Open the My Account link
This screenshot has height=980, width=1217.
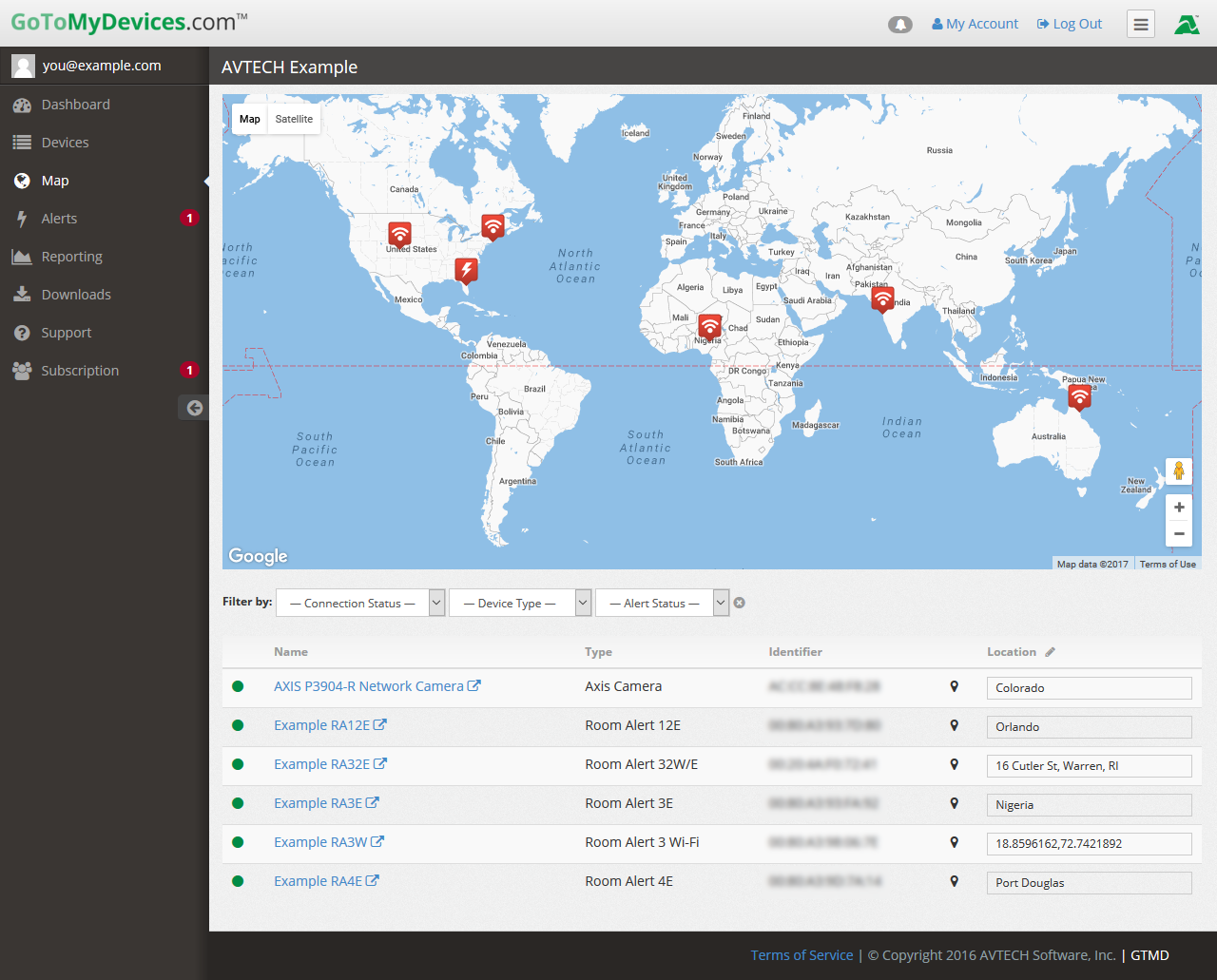tap(975, 24)
